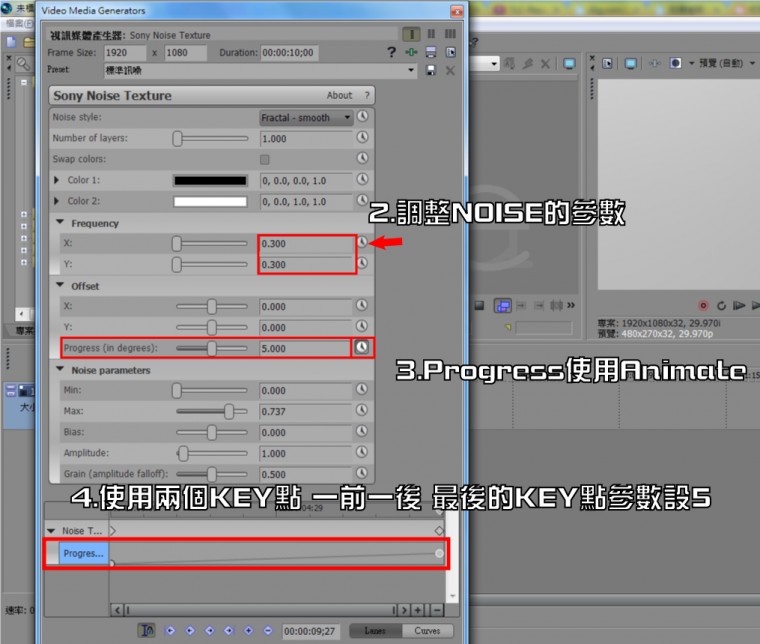Toggle sync cursor to timeline icon
This screenshot has height=644, width=760.
point(147,630)
